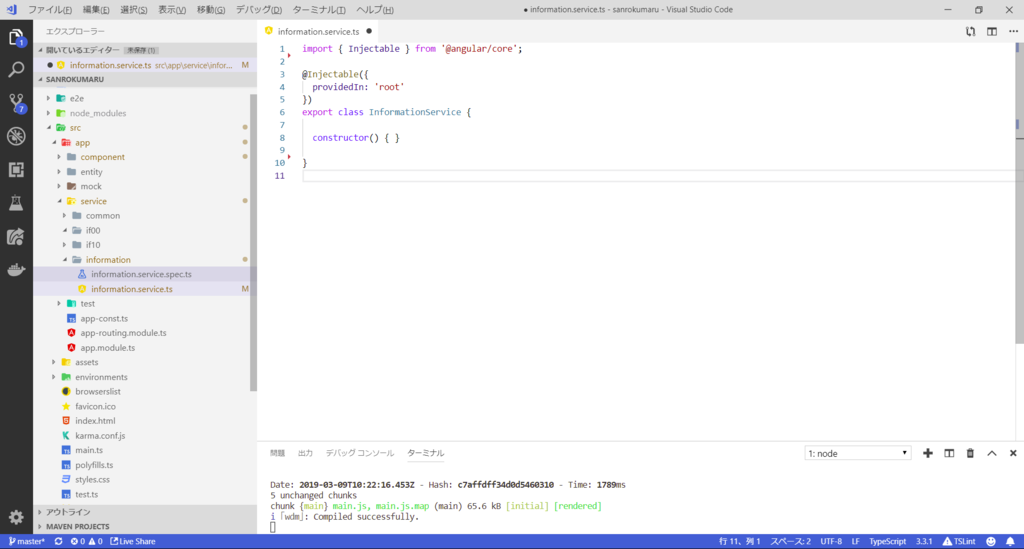Open the 表示 menu
The image size is (1024, 549).
172,10
